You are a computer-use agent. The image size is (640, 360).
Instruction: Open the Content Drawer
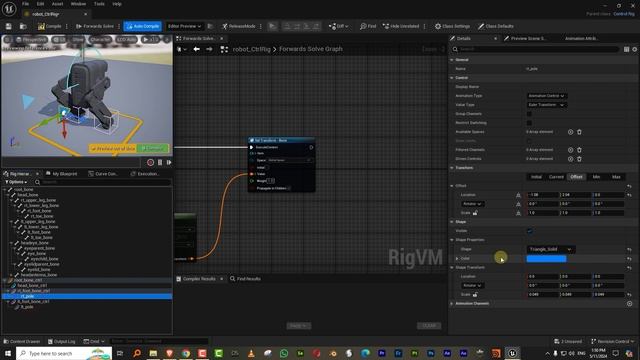coord(22,341)
